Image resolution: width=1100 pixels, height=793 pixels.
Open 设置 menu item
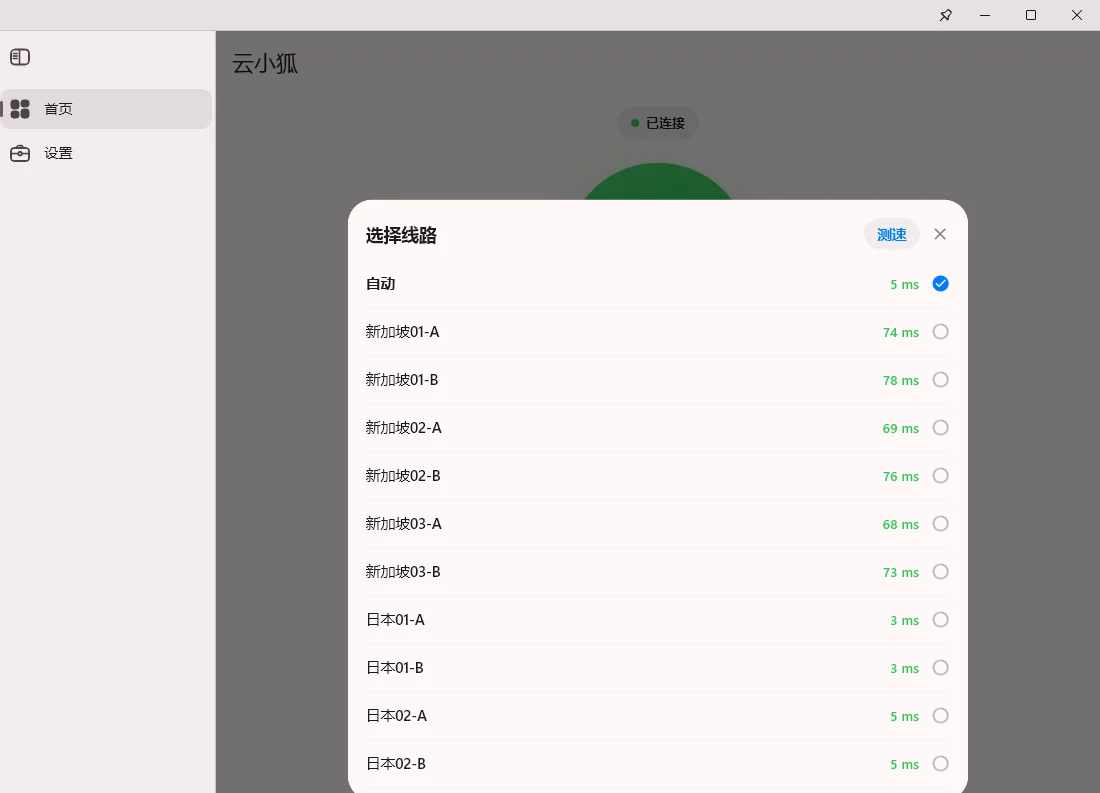[107, 153]
